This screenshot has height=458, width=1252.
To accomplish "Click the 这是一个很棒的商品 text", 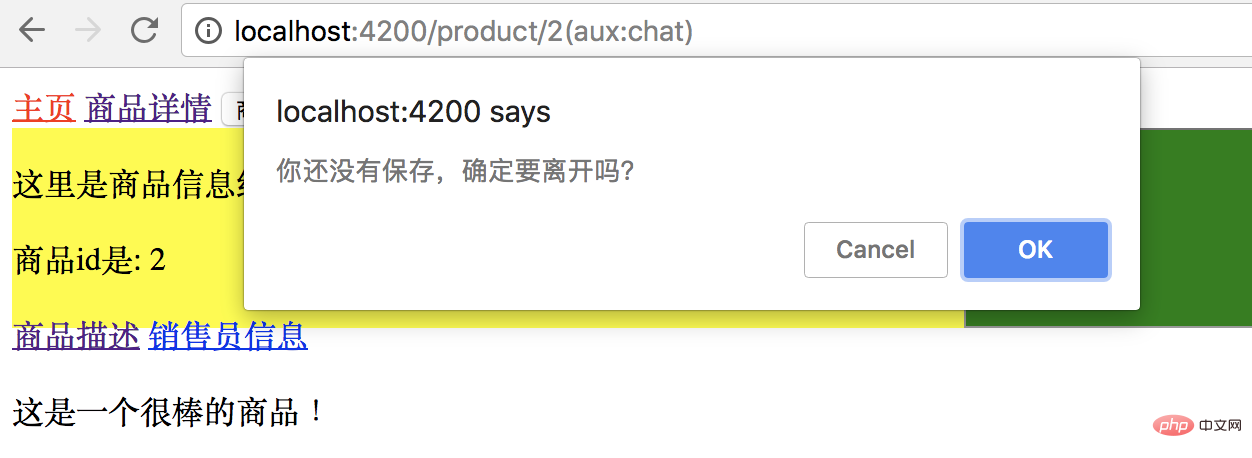I will (168, 411).
